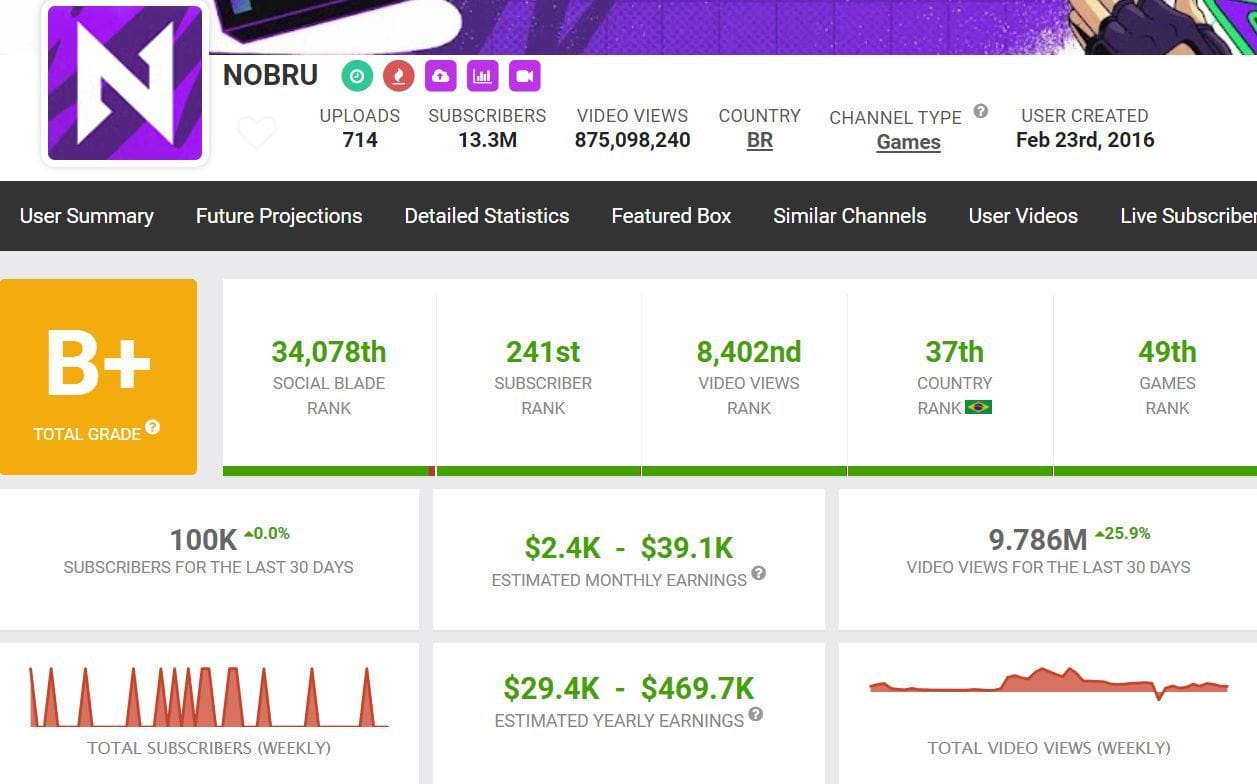Click the BR country link
This screenshot has height=784, width=1257.
click(760, 141)
